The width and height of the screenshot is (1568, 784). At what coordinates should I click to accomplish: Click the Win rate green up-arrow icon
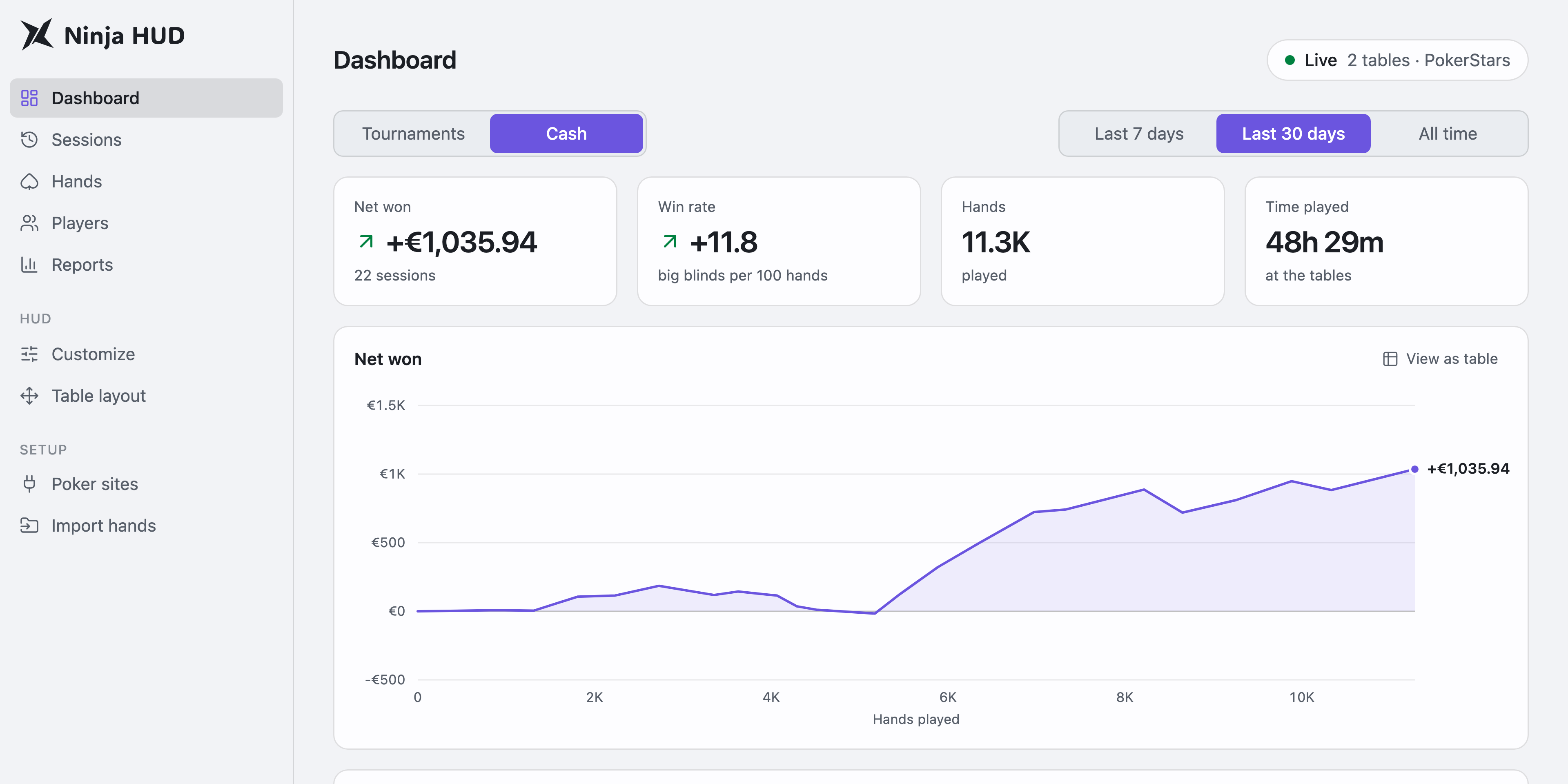[670, 242]
